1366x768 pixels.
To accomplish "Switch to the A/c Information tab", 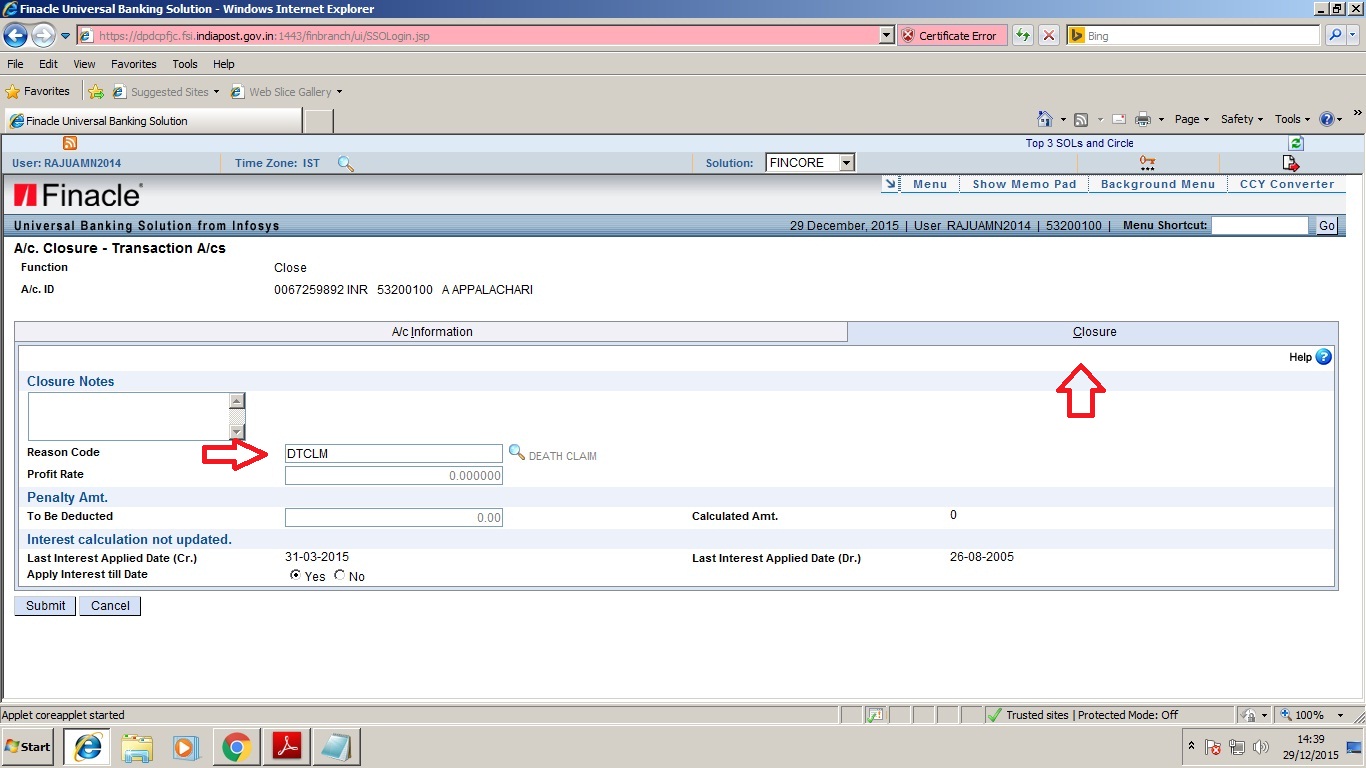I will coord(432,331).
